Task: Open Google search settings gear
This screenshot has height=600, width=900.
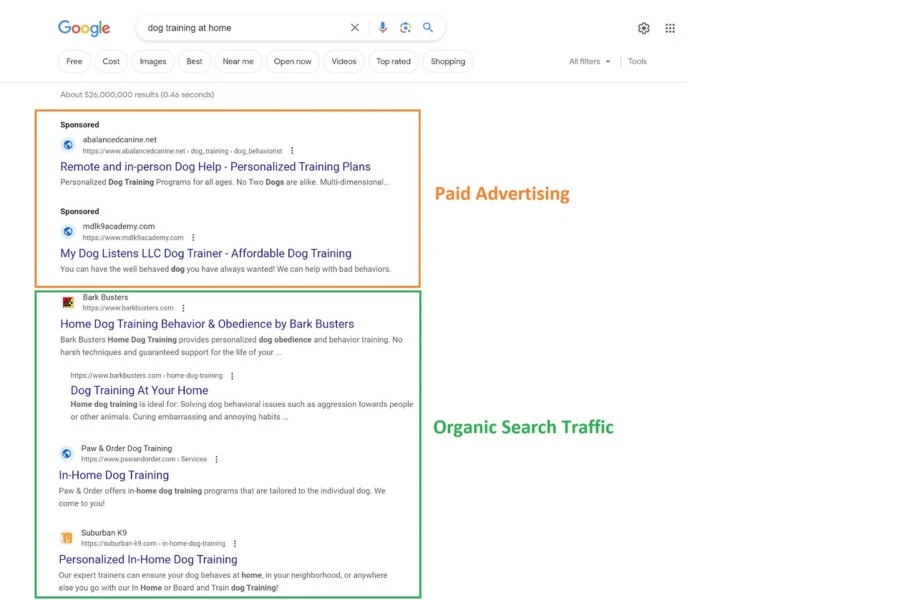Action: (643, 28)
